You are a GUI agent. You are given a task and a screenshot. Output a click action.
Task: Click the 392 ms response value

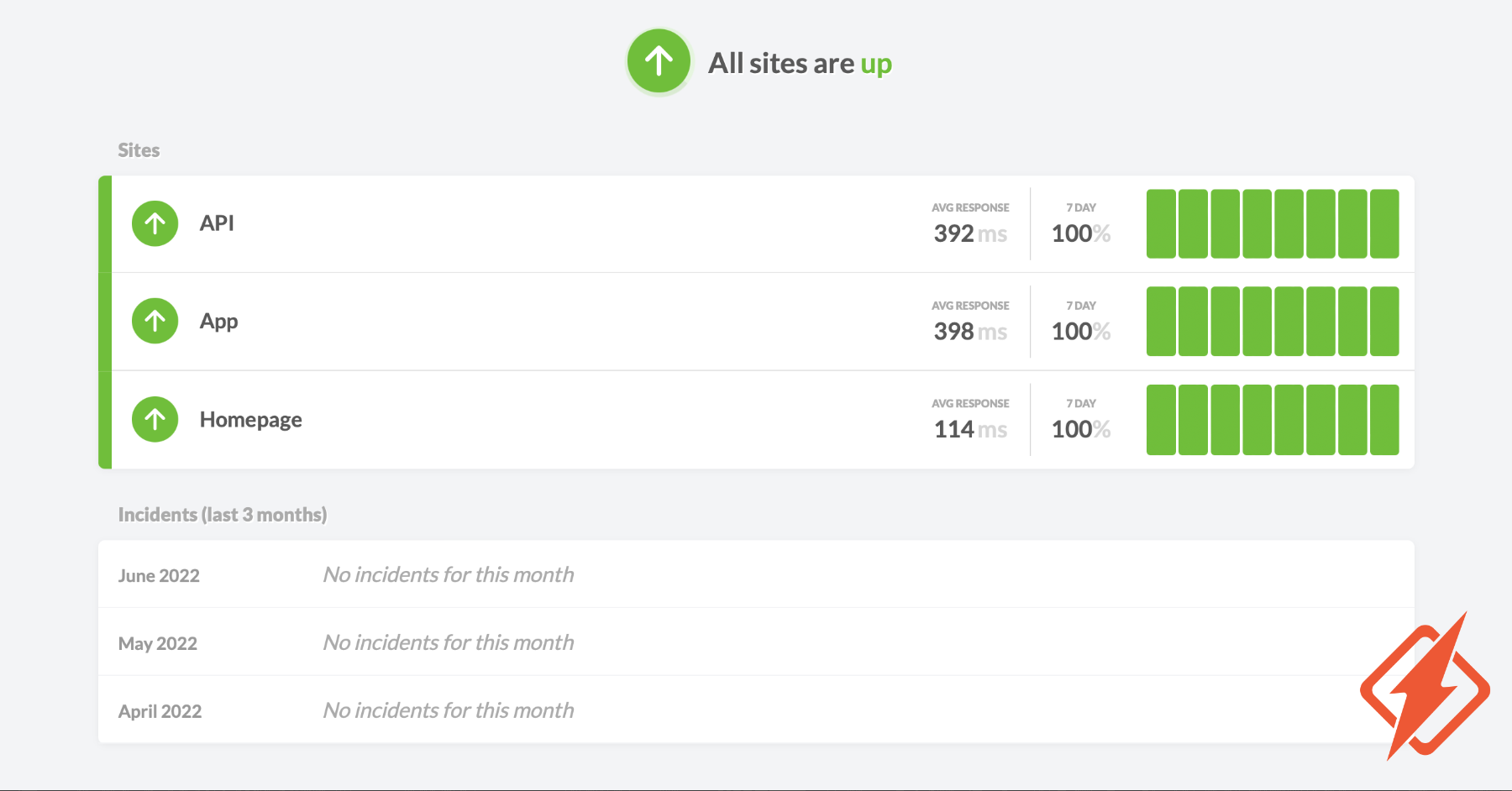[x=970, y=233]
